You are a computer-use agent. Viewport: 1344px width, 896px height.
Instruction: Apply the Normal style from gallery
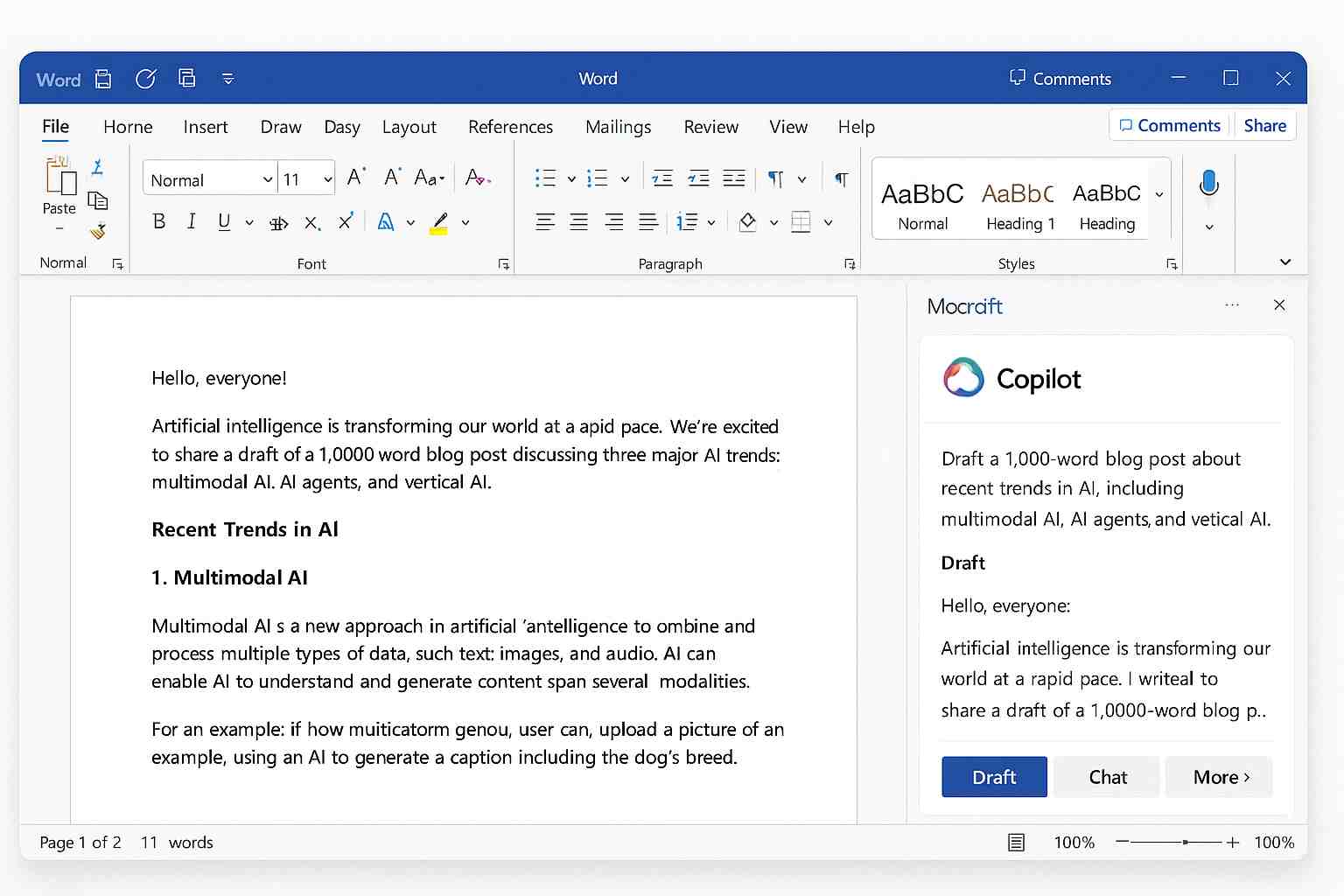[x=922, y=206]
